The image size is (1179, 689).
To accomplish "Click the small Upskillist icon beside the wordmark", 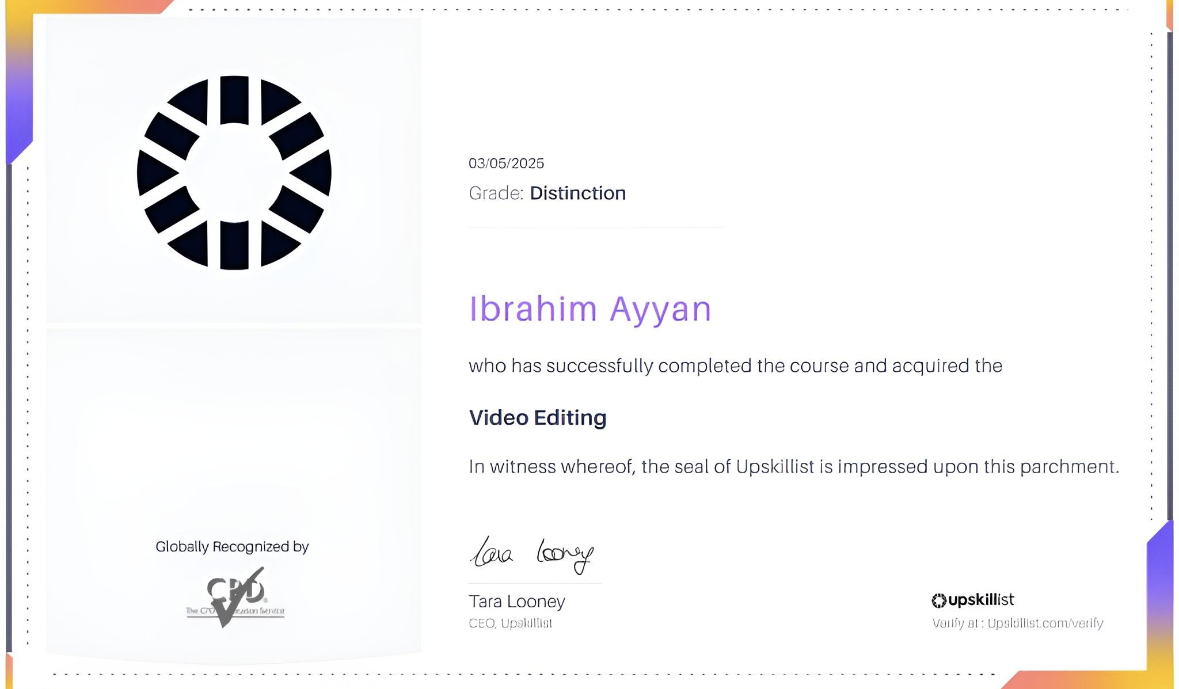I will click(x=939, y=601).
